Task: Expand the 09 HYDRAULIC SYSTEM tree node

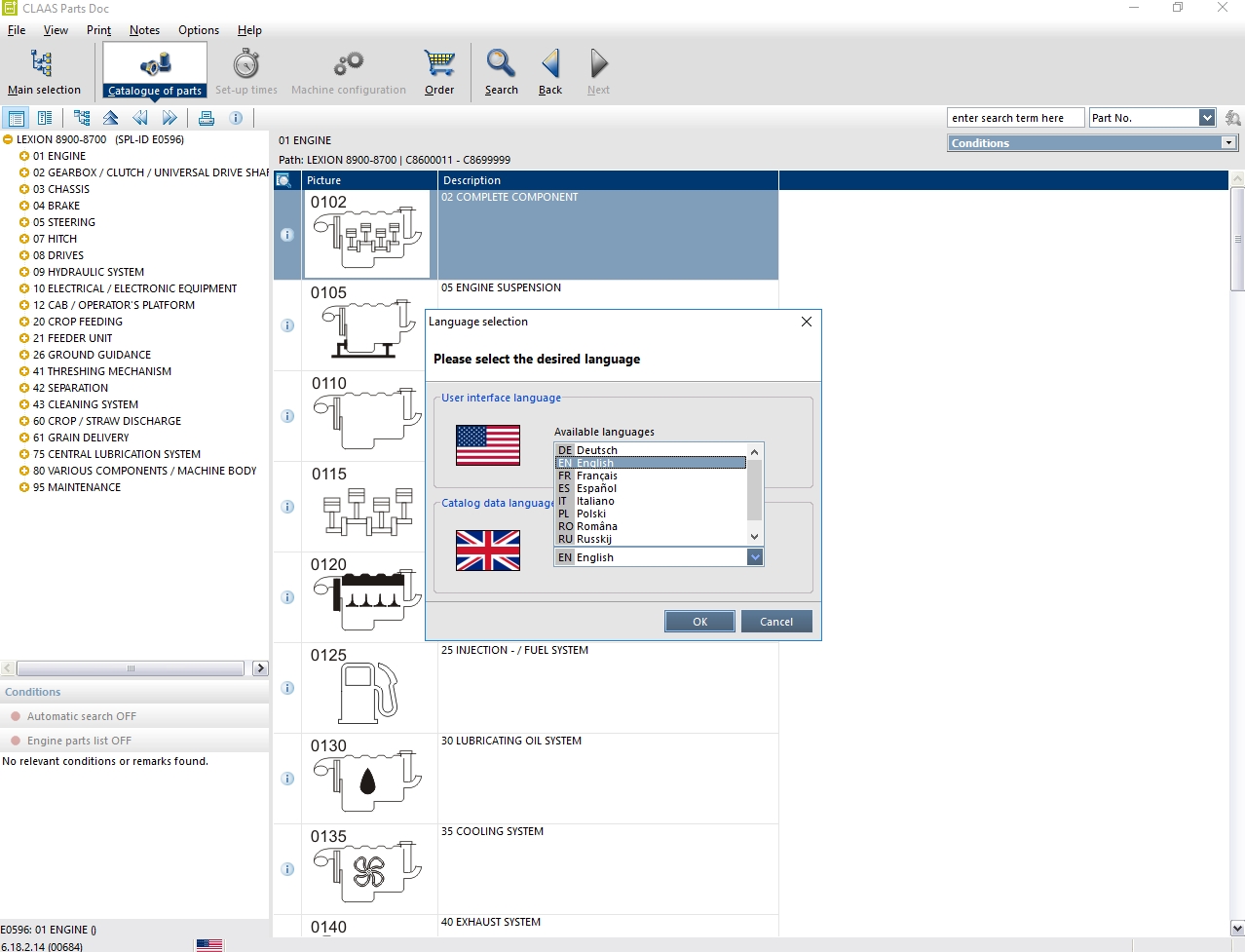Action: point(24,272)
